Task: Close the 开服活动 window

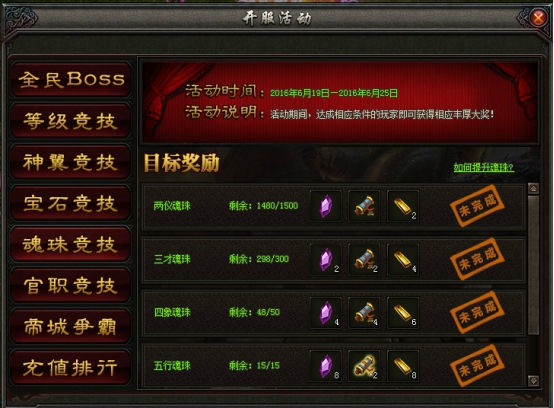Action: click(538, 17)
